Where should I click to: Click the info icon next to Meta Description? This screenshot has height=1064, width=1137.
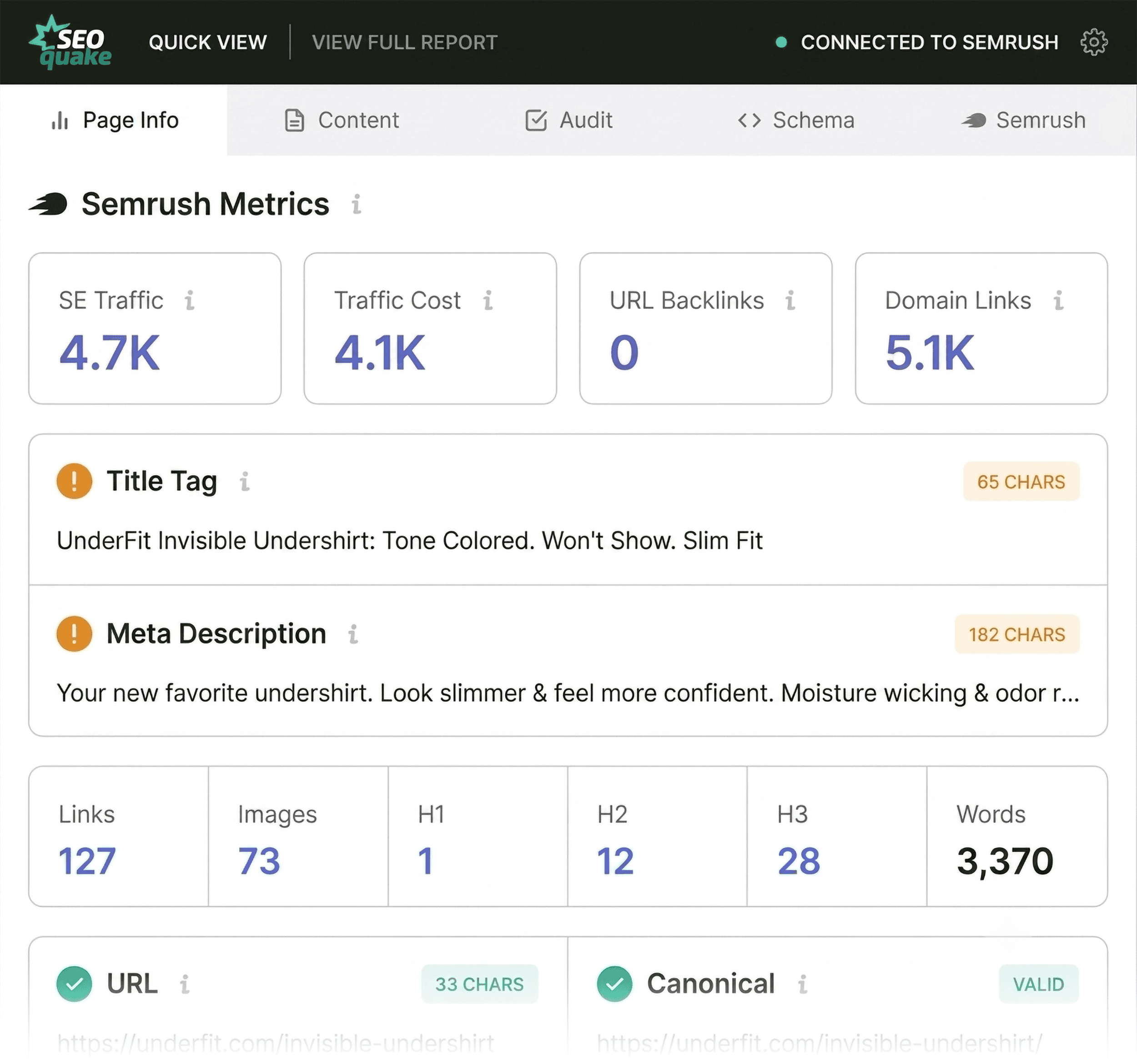click(x=353, y=634)
